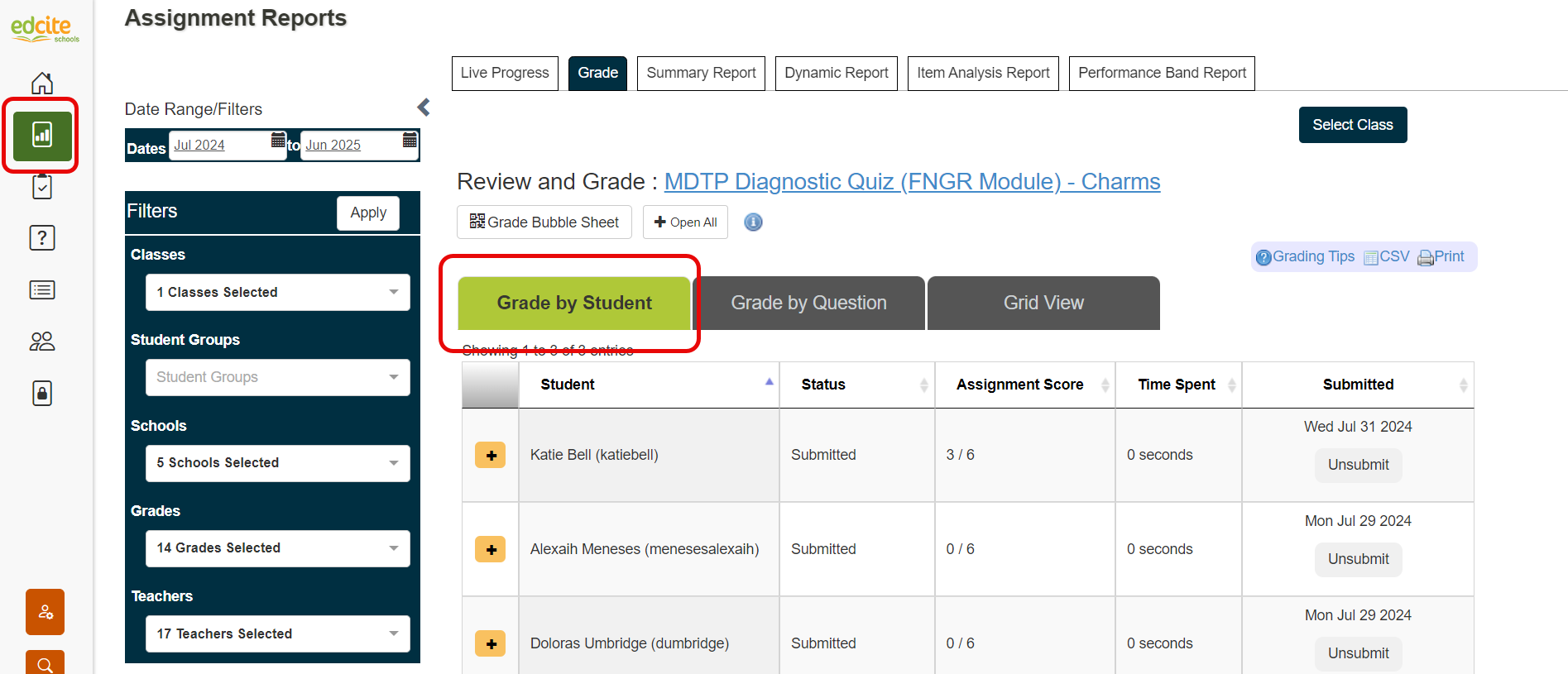
Task: Switch to Grid View tab
Action: pos(1043,304)
